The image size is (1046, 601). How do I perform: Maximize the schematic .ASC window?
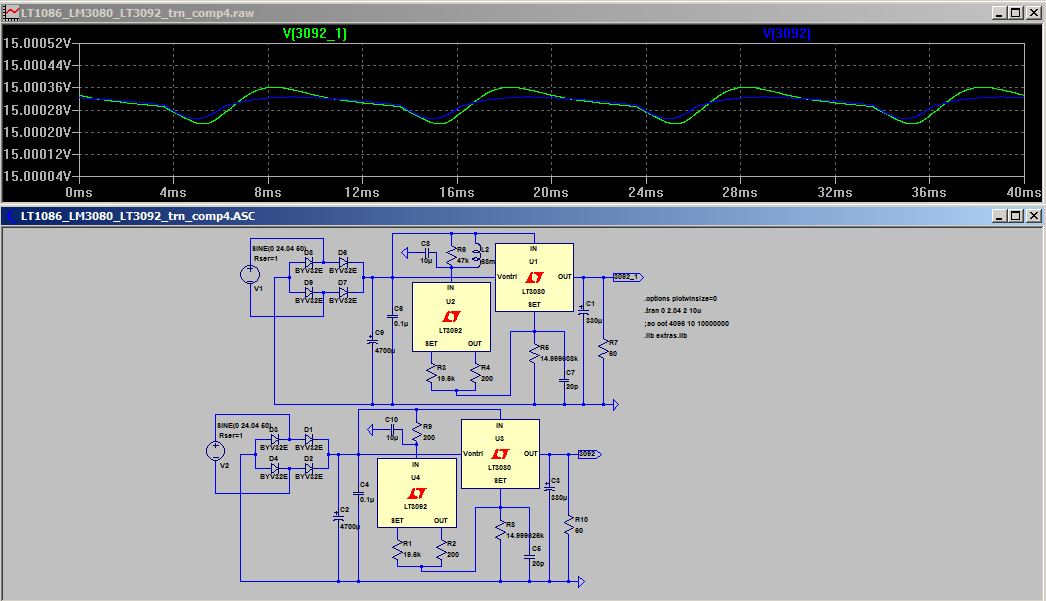point(1016,215)
